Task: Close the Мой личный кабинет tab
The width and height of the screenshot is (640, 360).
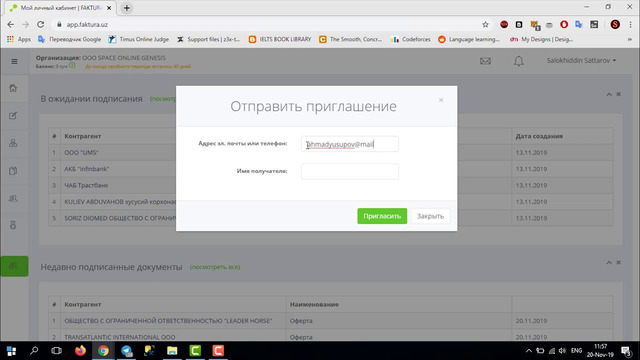Action: click(109, 8)
